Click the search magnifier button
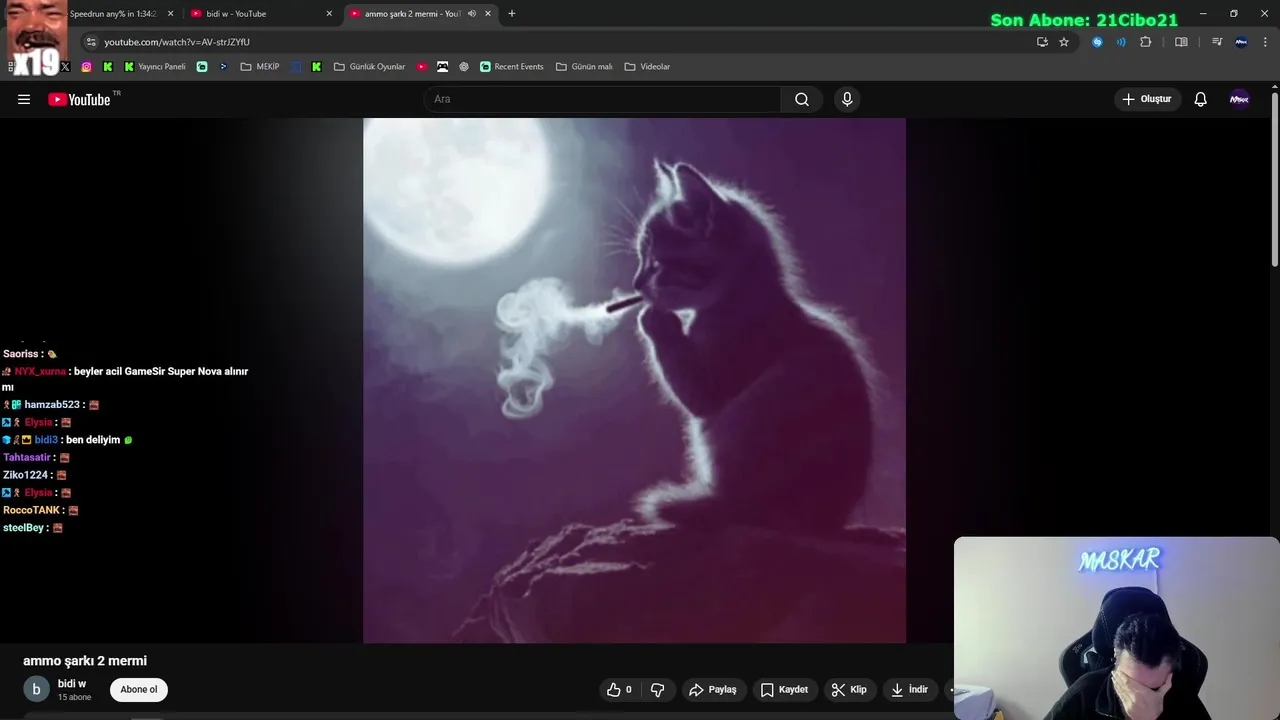Screen dimensions: 1280x720 point(802,99)
